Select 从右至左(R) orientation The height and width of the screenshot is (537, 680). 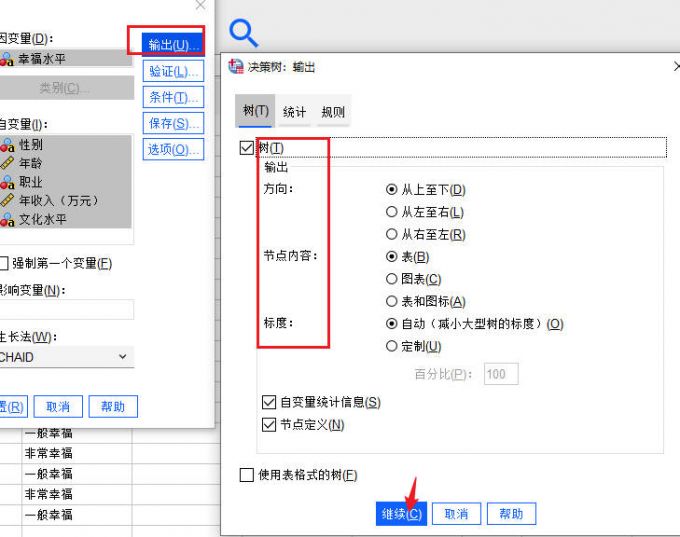point(391,234)
